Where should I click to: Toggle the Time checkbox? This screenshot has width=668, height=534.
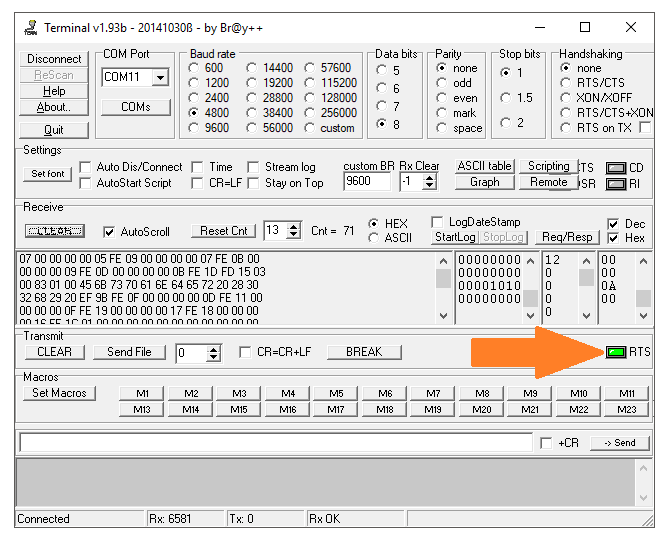[x=197, y=167]
